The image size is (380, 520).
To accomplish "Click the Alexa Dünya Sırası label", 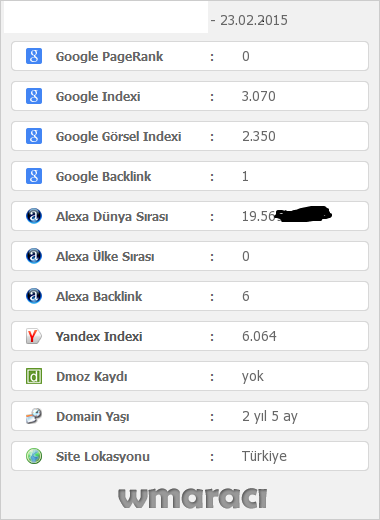I will pos(112,217).
